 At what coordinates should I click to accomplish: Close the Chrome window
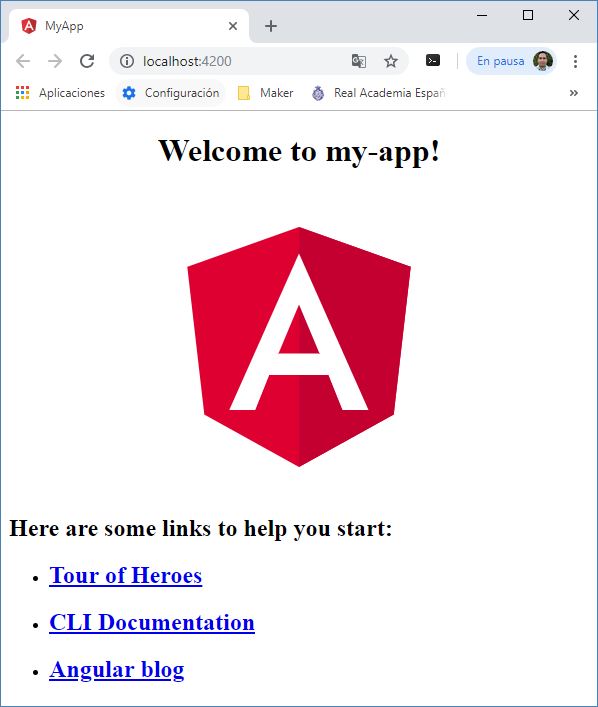pos(574,15)
